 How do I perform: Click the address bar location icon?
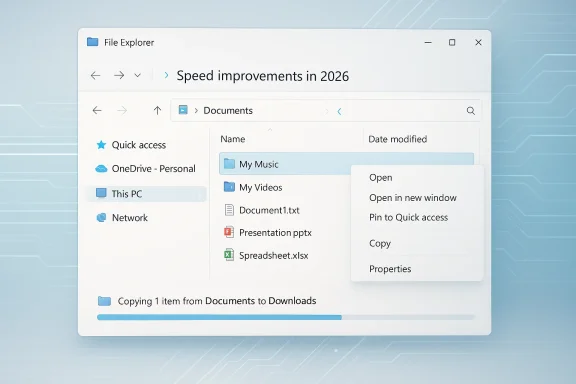[183, 110]
